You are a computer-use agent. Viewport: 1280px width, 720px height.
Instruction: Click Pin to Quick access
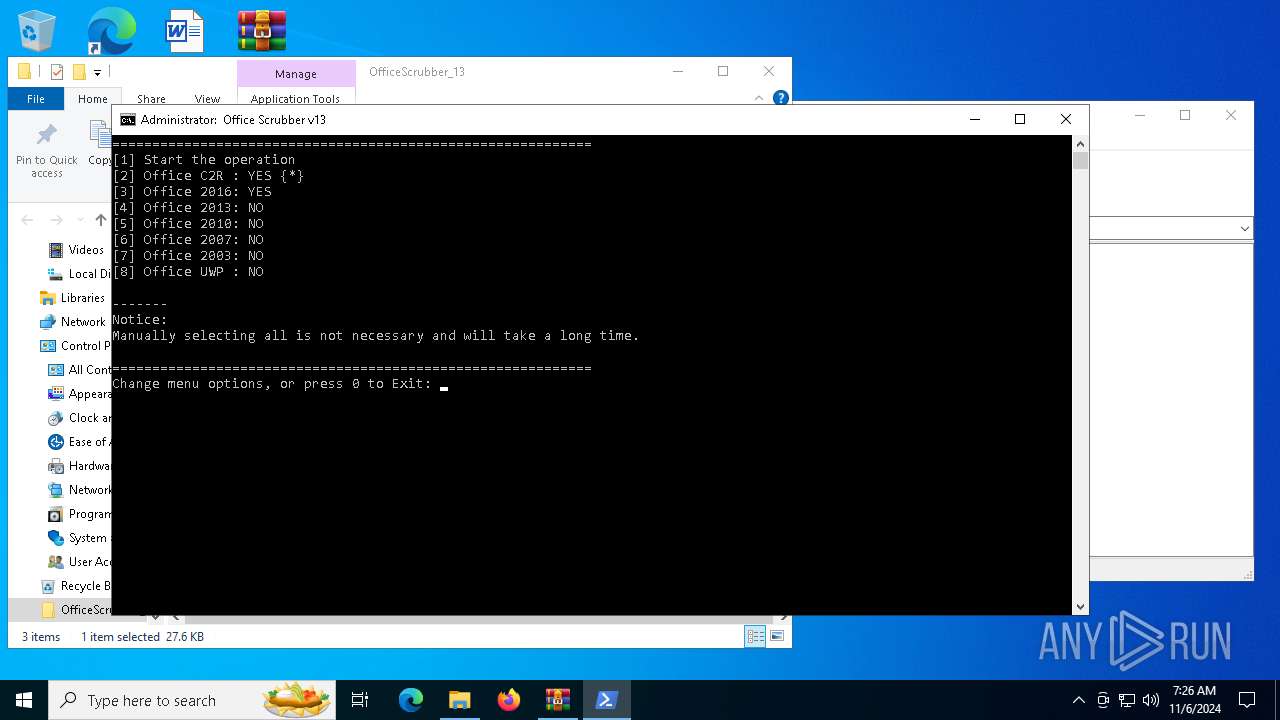(x=47, y=151)
